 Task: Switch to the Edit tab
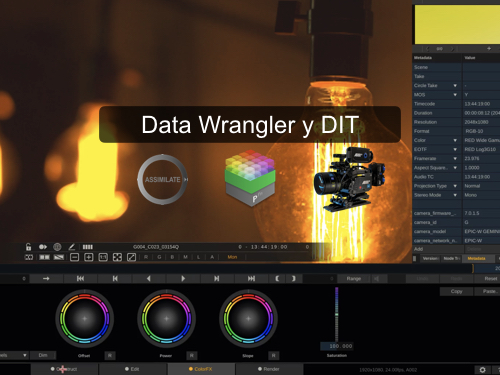[132, 369]
